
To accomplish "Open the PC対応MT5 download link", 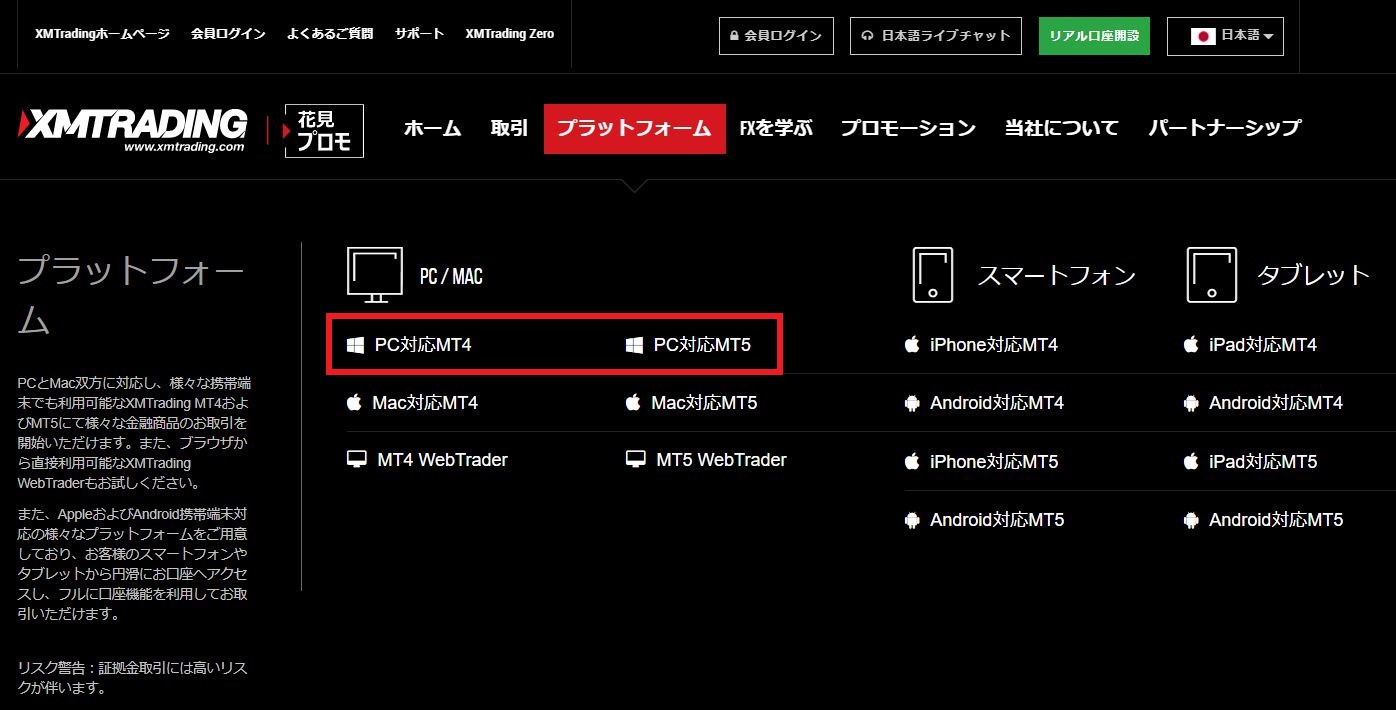I will tap(701, 345).
